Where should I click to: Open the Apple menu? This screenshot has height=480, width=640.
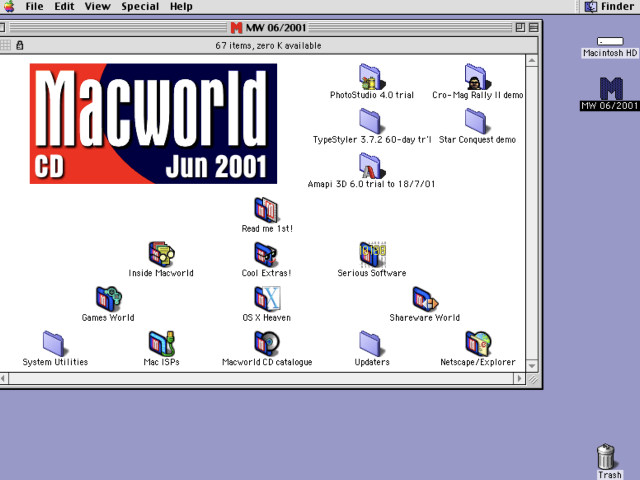tap(9, 7)
